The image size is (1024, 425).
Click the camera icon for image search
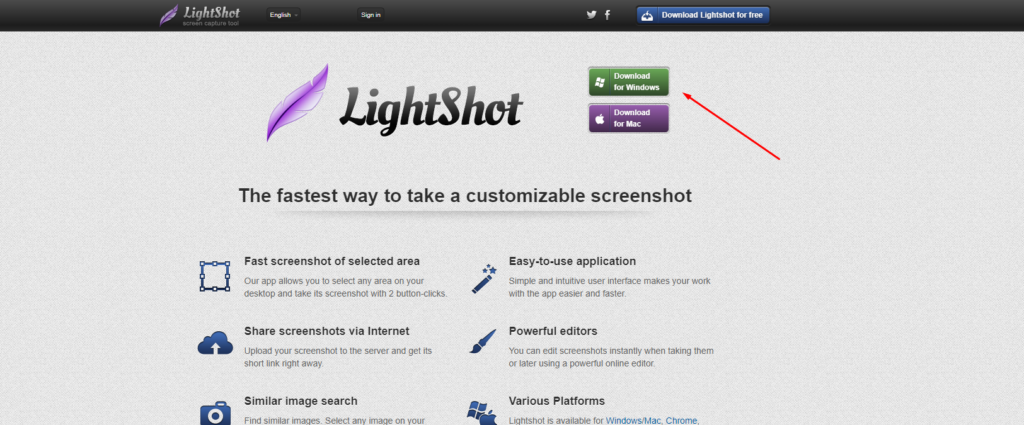tap(215, 413)
